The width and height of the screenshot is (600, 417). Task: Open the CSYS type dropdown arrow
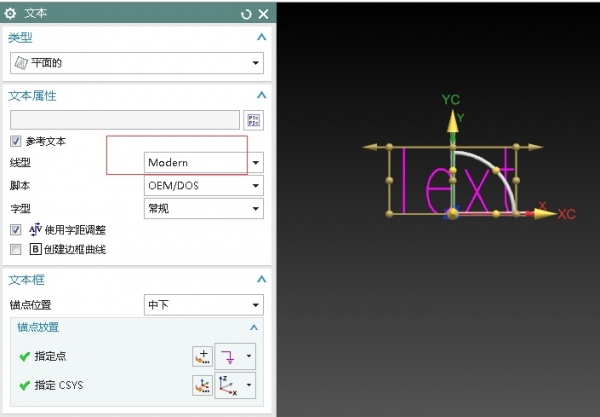[249, 385]
